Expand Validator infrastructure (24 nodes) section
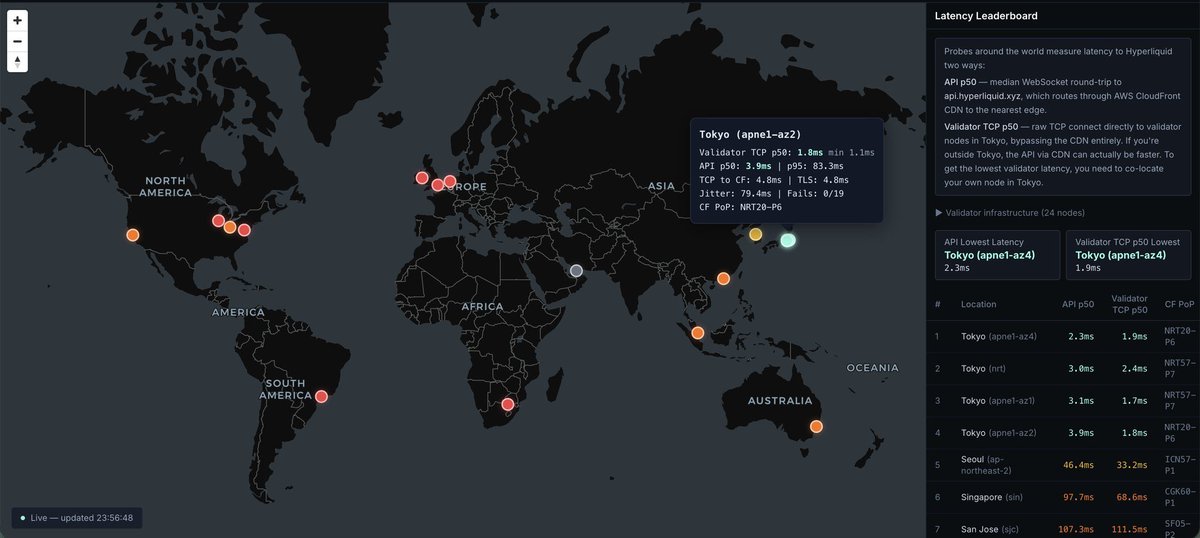 point(1009,212)
